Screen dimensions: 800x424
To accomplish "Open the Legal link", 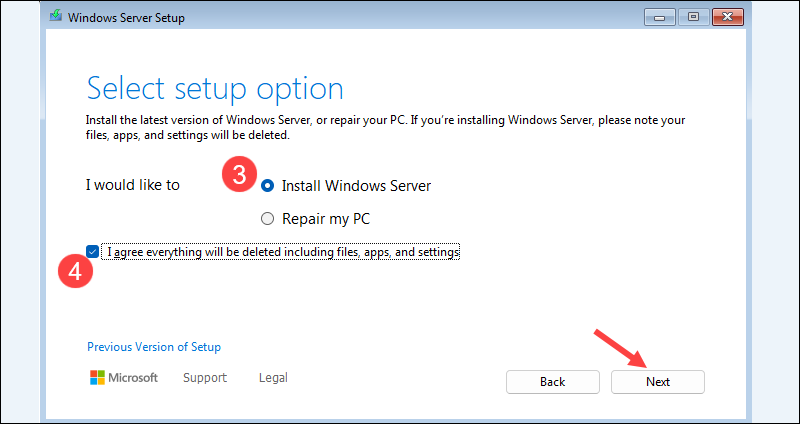I will click(x=273, y=378).
